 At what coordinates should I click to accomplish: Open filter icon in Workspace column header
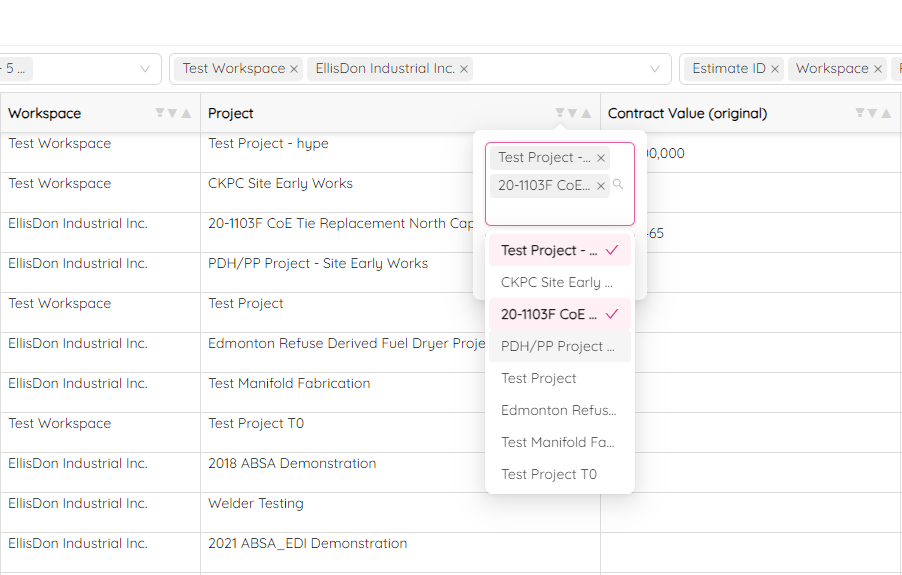click(x=160, y=113)
